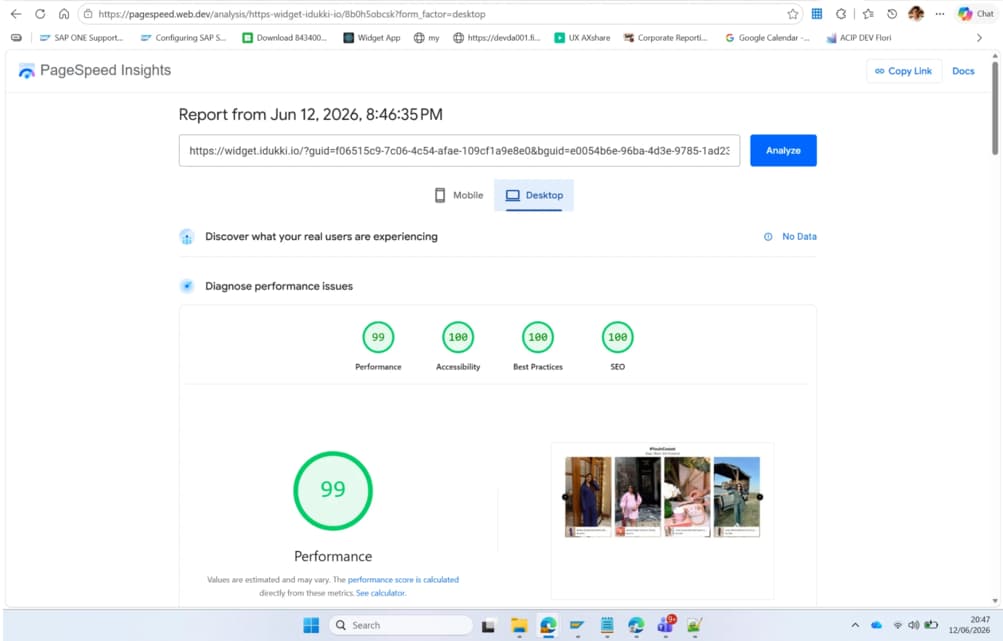Click the real users experience section icon

click(x=187, y=237)
